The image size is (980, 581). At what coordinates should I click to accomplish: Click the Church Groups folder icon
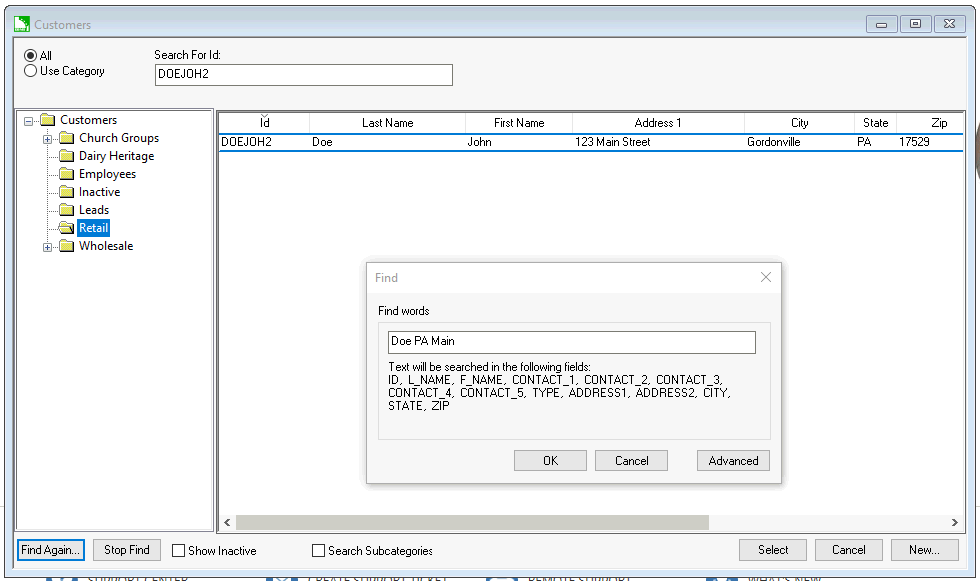click(x=67, y=138)
